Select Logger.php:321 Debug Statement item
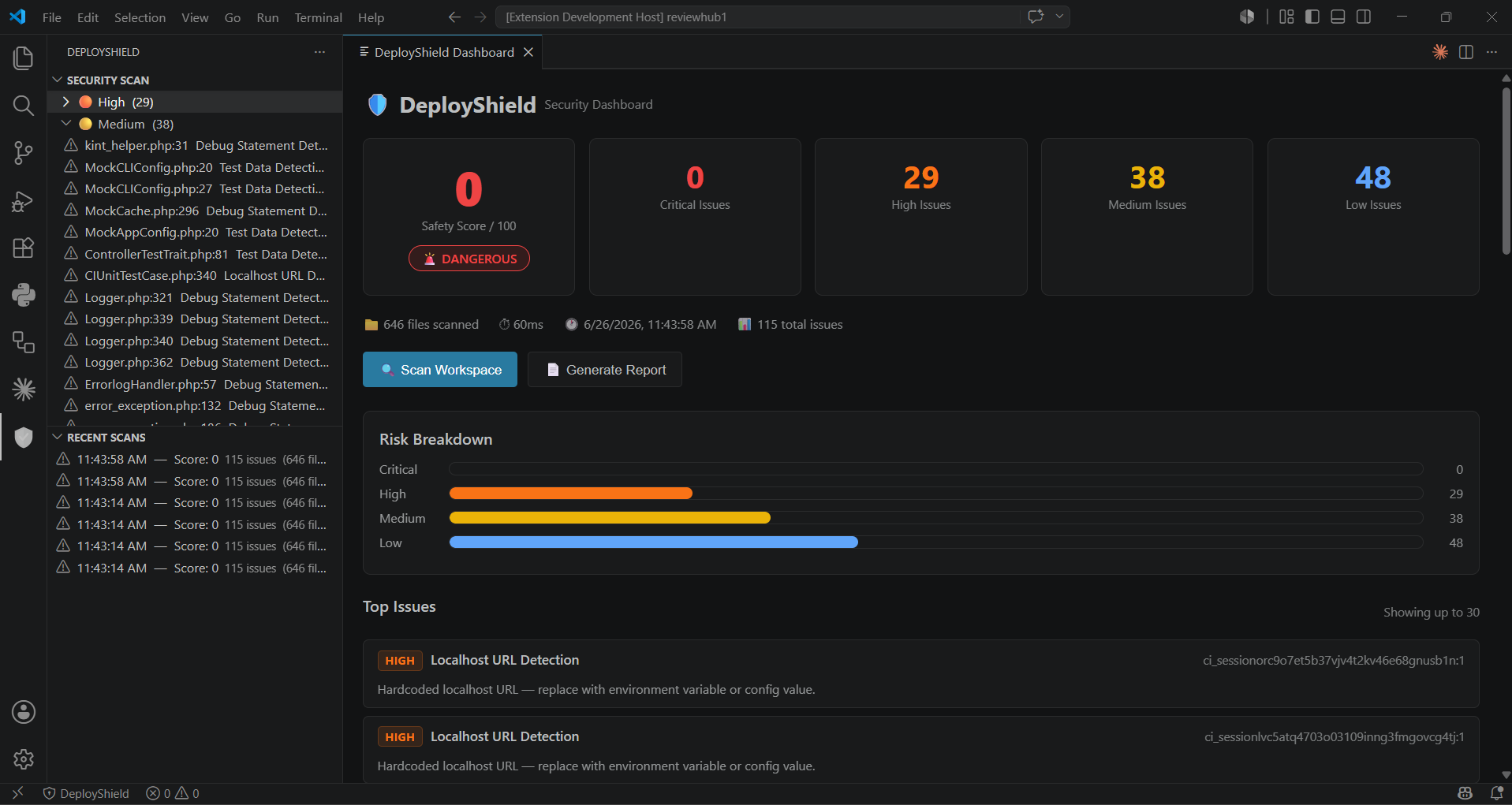The image size is (1512, 805). (x=195, y=297)
